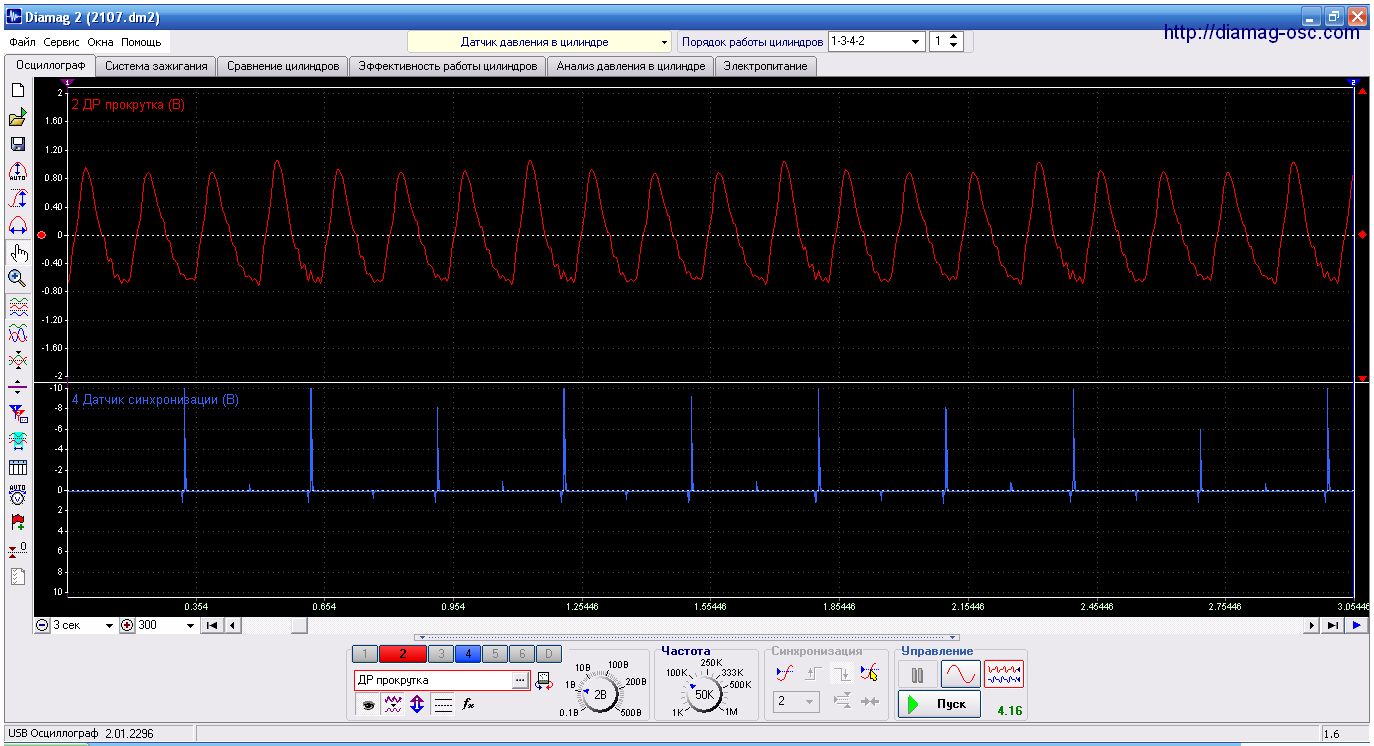The height and width of the screenshot is (746, 1374).
Task: Toggle blue channel 4 button
Action: (x=467, y=654)
